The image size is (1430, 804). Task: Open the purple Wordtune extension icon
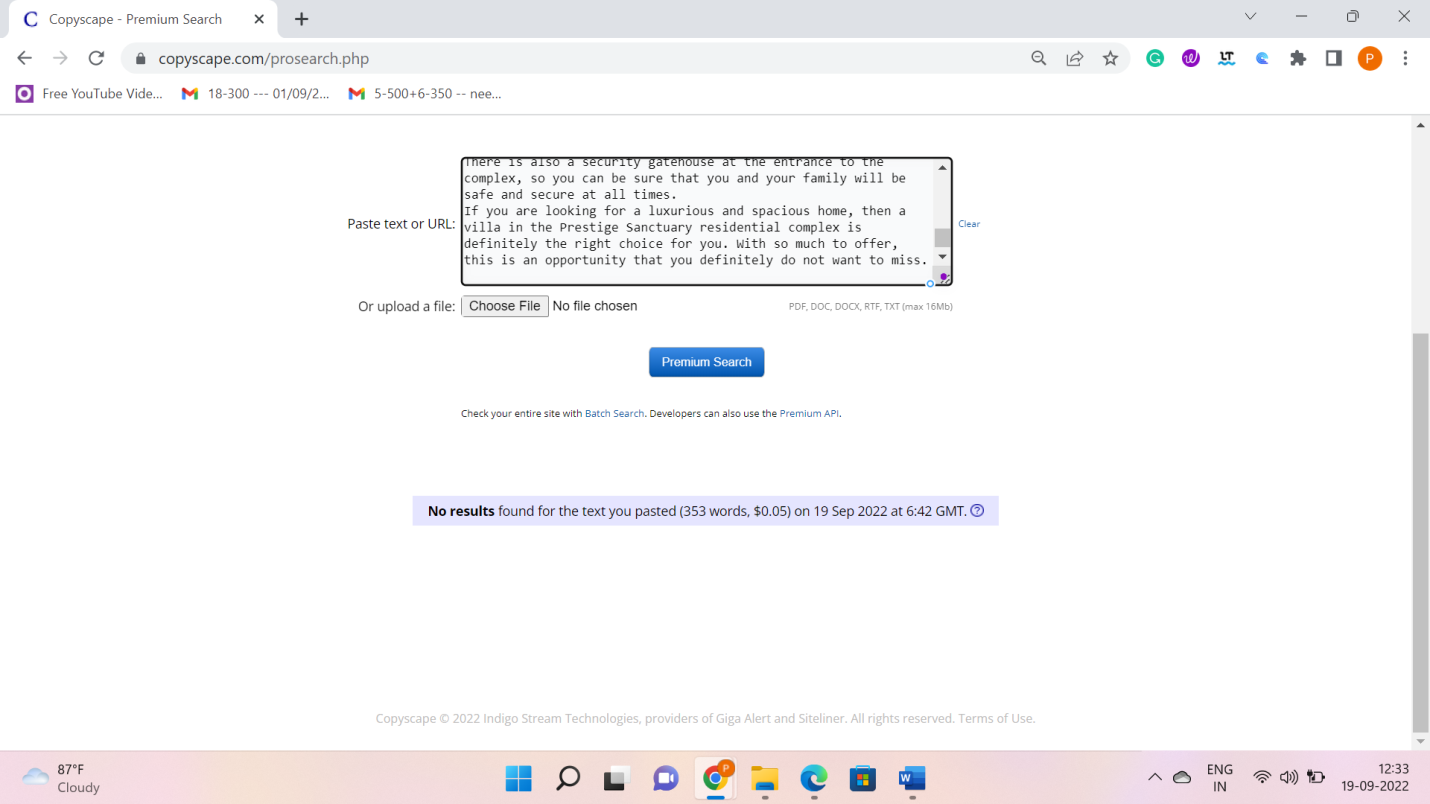click(1191, 59)
